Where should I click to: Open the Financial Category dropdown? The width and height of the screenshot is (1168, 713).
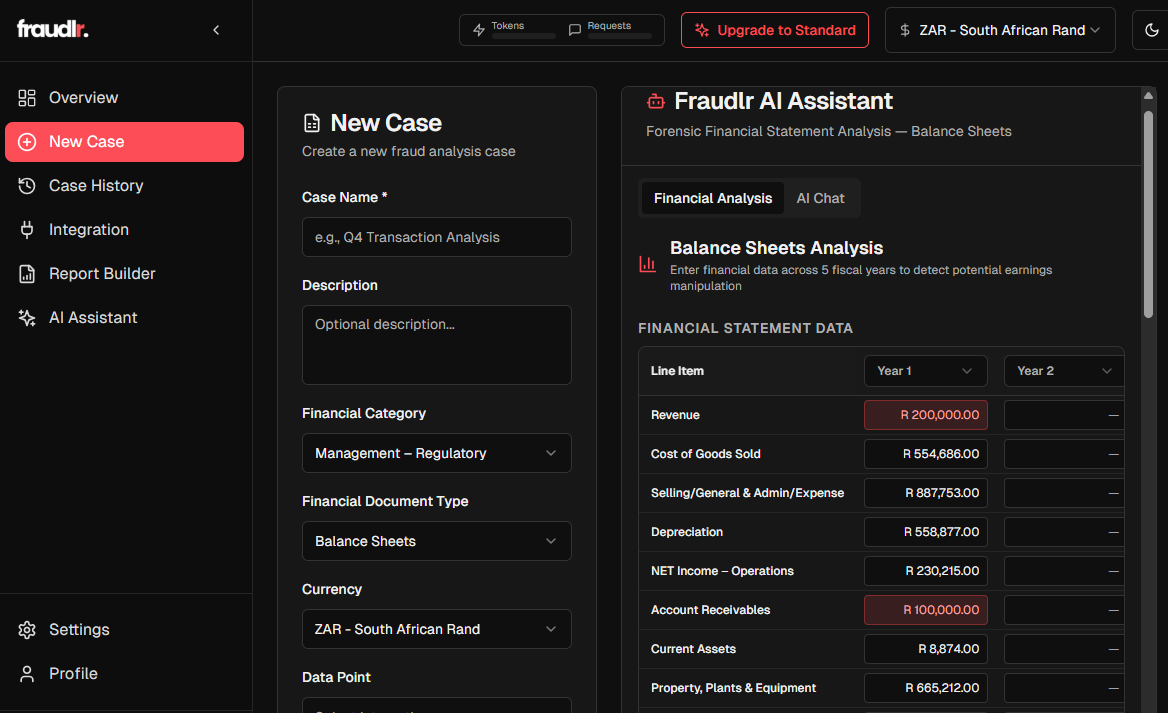tap(437, 453)
